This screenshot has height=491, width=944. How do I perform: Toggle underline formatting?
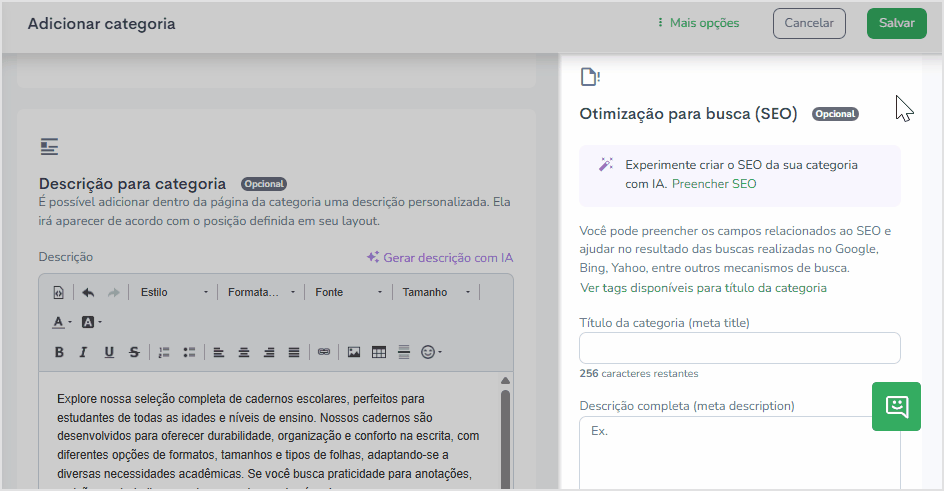[109, 352]
